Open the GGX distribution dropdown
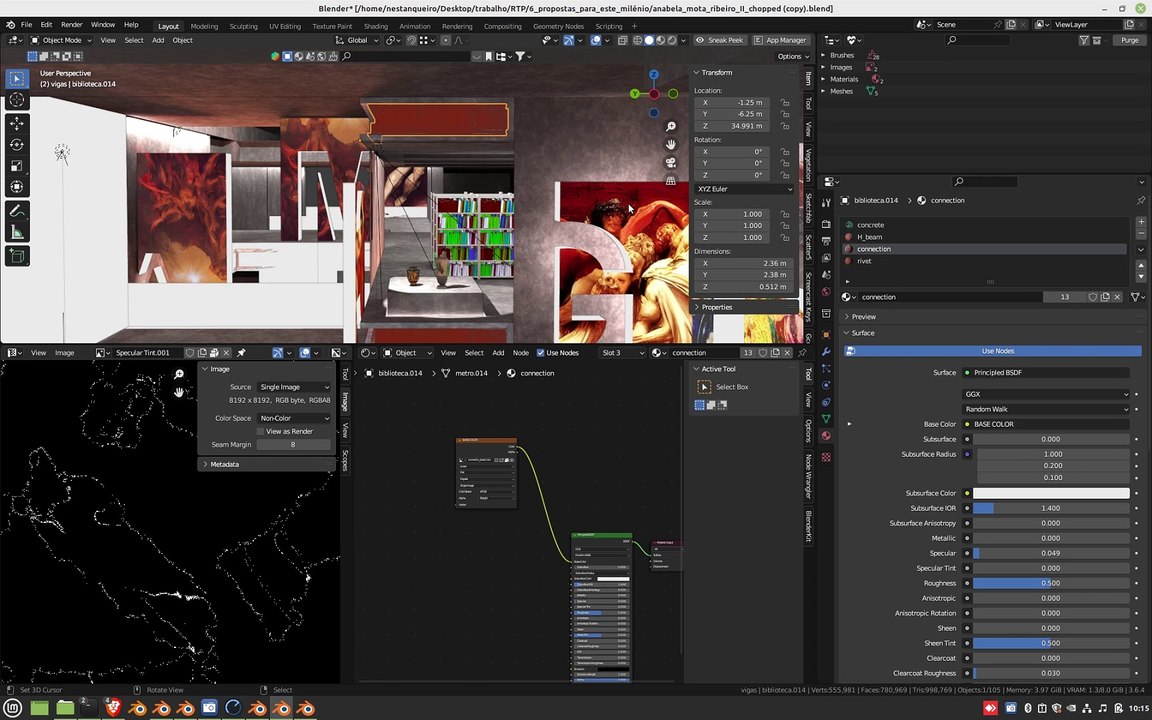 (1045, 395)
